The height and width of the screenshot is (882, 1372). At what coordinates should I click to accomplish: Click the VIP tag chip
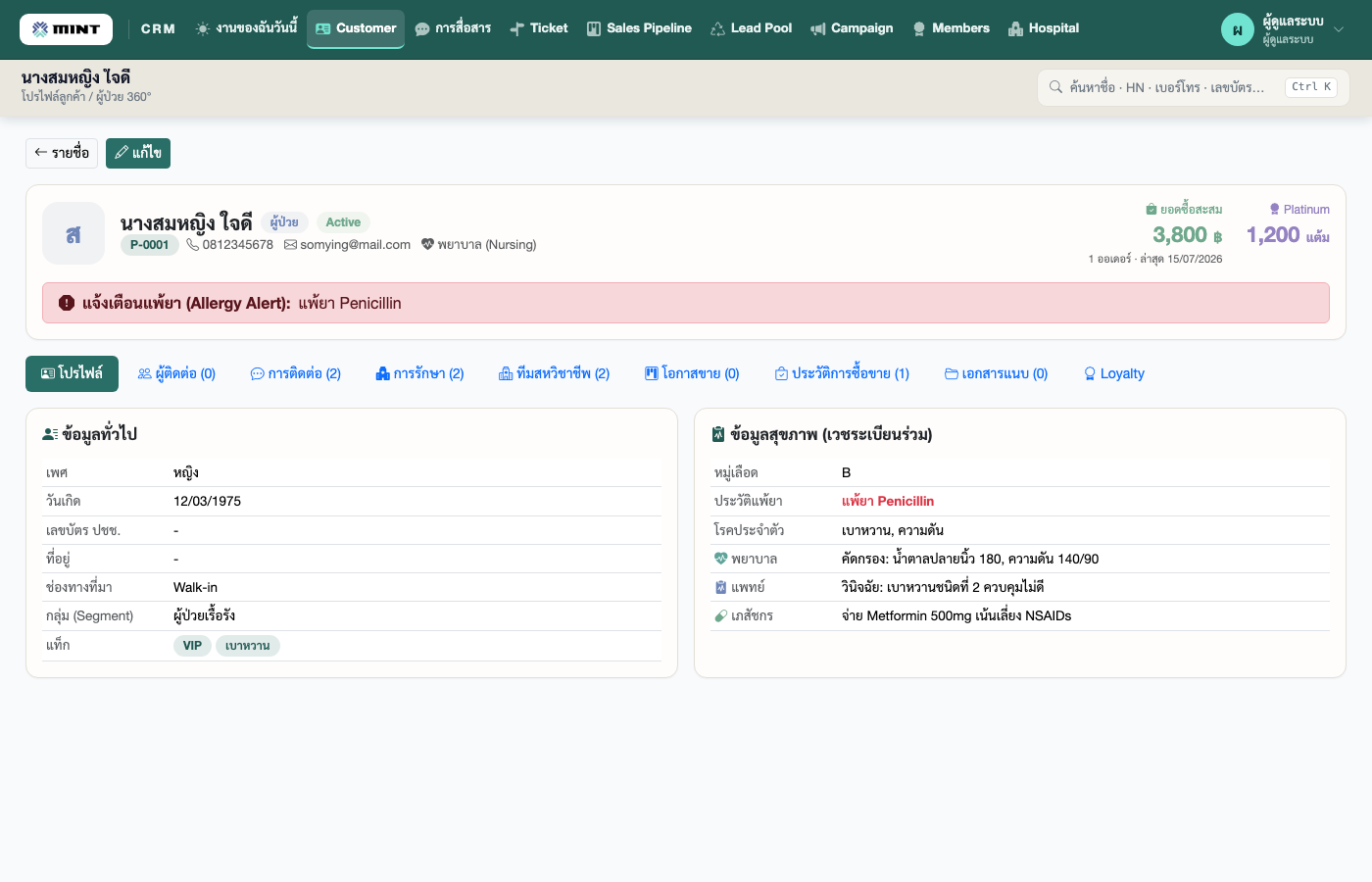192,646
